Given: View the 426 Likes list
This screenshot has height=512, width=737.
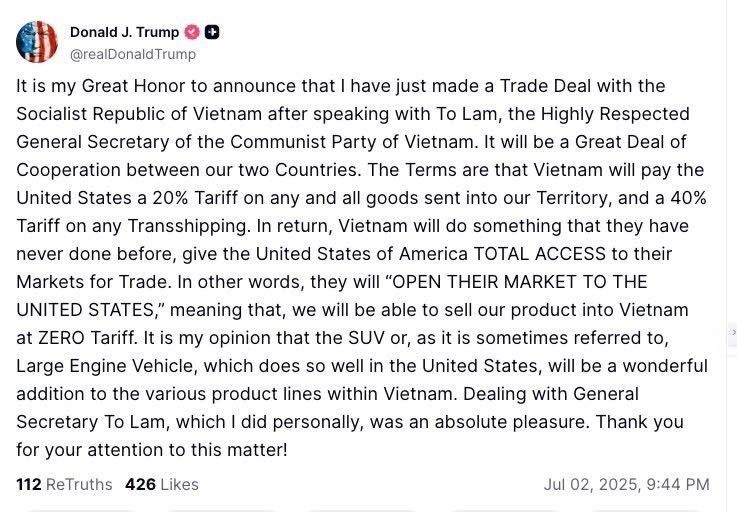Looking at the screenshot, I should pyautogui.click(x=162, y=485).
